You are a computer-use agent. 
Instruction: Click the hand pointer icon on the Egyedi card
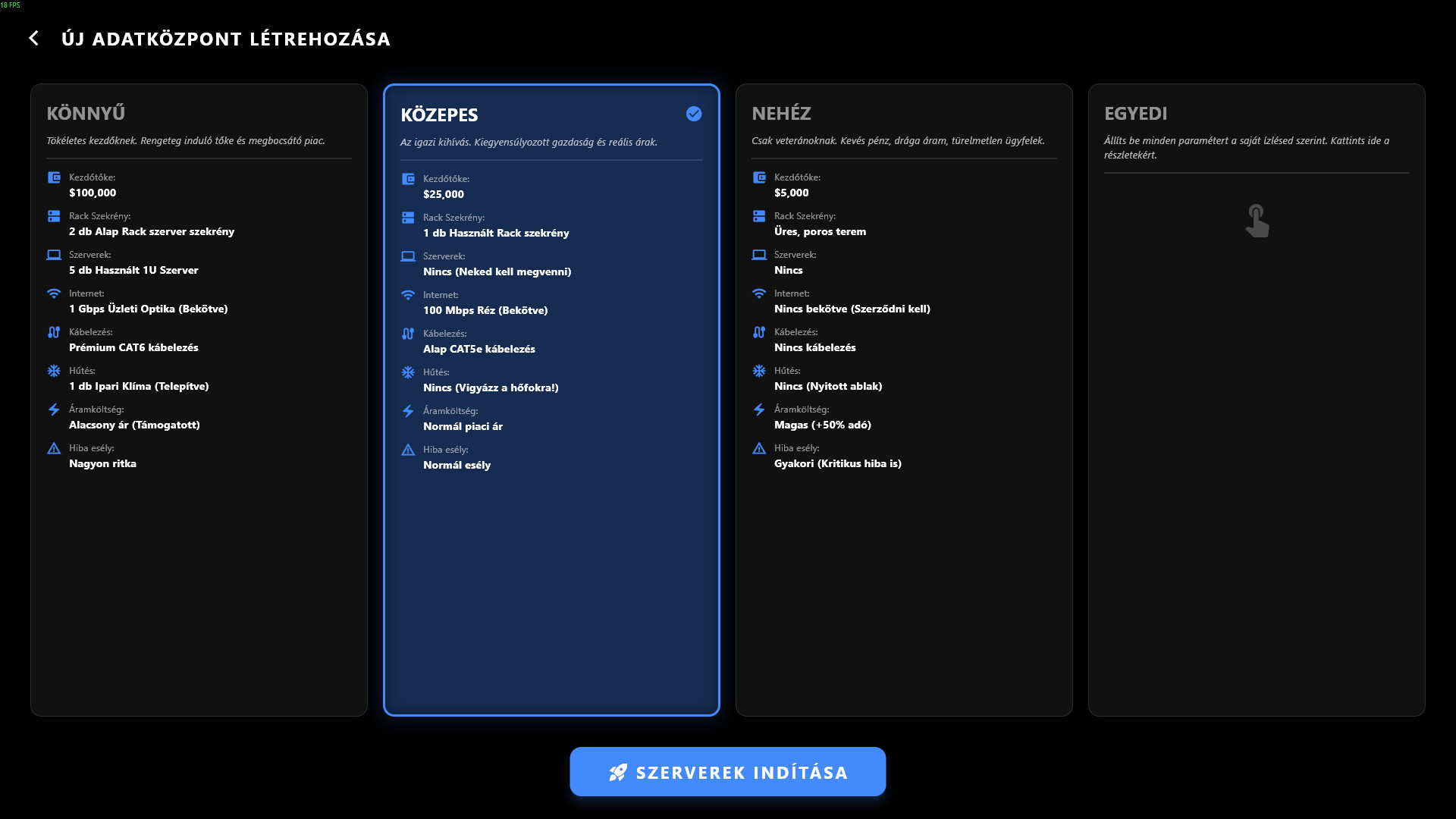pyautogui.click(x=1257, y=220)
